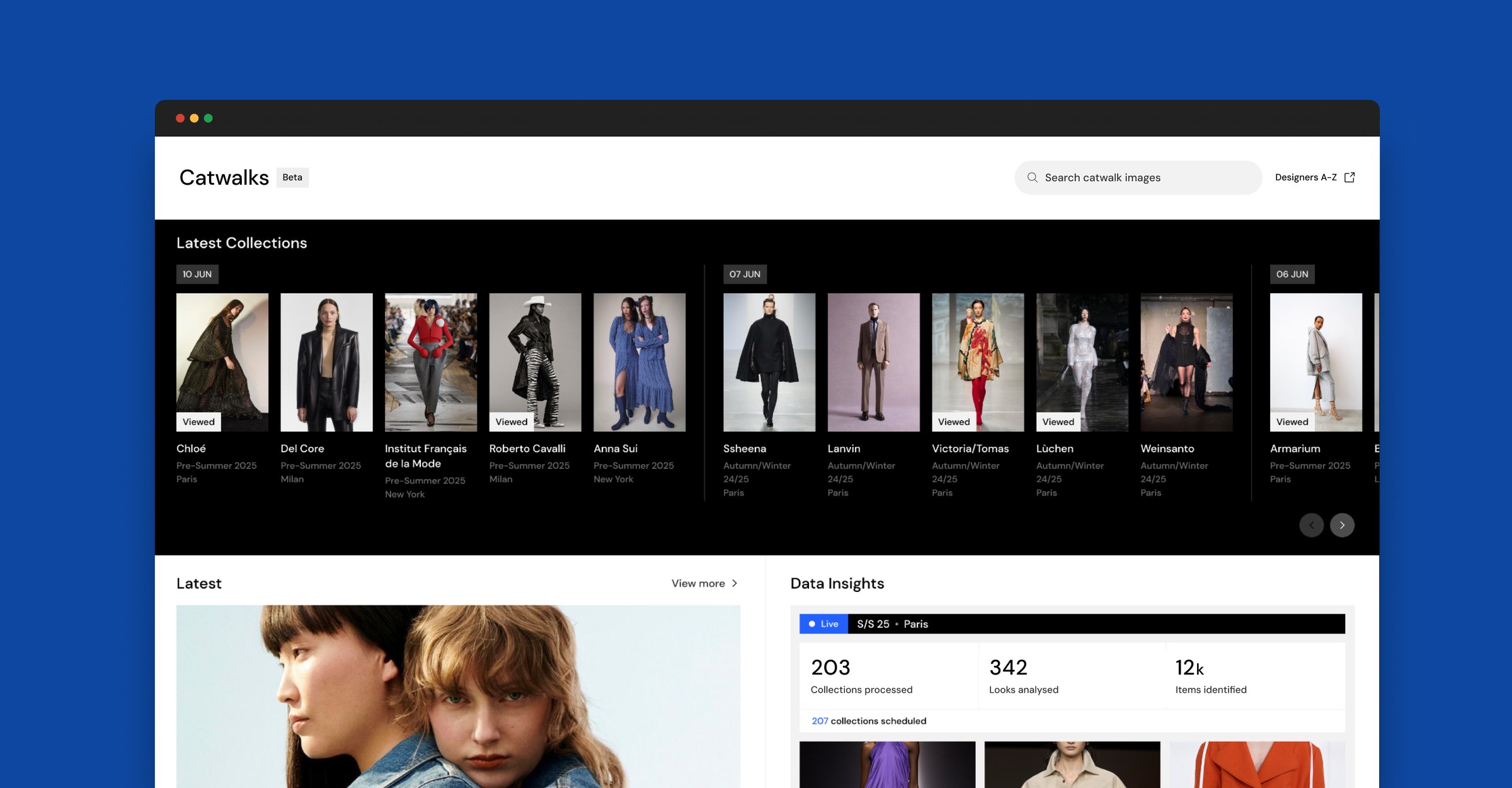Open the Lùchen collection thumbnail
Screen dimensions: 1512x788
point(1082,362)
